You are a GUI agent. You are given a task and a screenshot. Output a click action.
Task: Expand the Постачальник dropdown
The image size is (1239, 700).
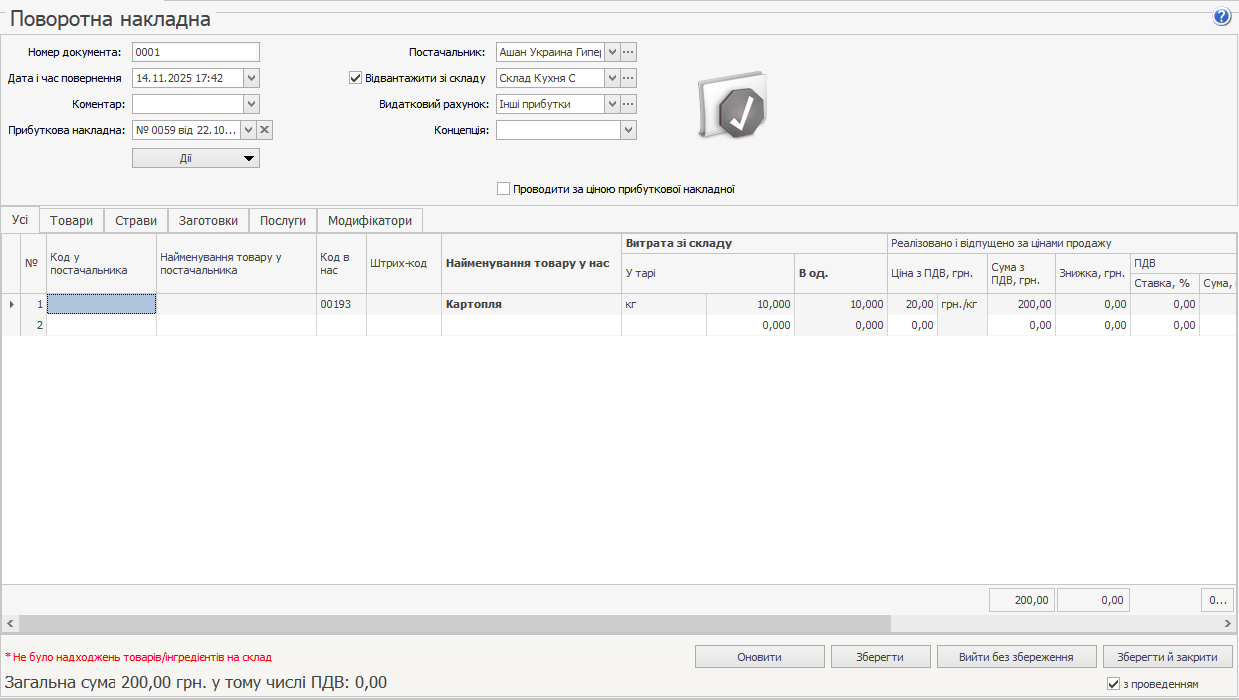tap(612, 52)
